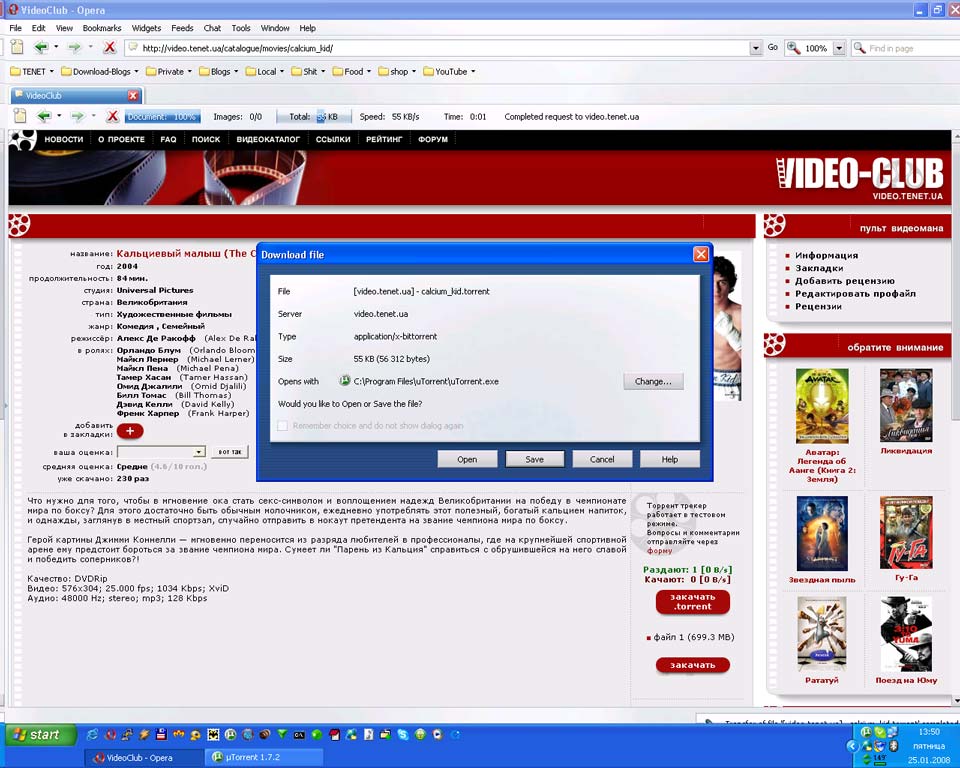Click the закачать .torrent button
The height and width of the screenshot is (768, 960).
pyautogui.click(x=692, y=602)
